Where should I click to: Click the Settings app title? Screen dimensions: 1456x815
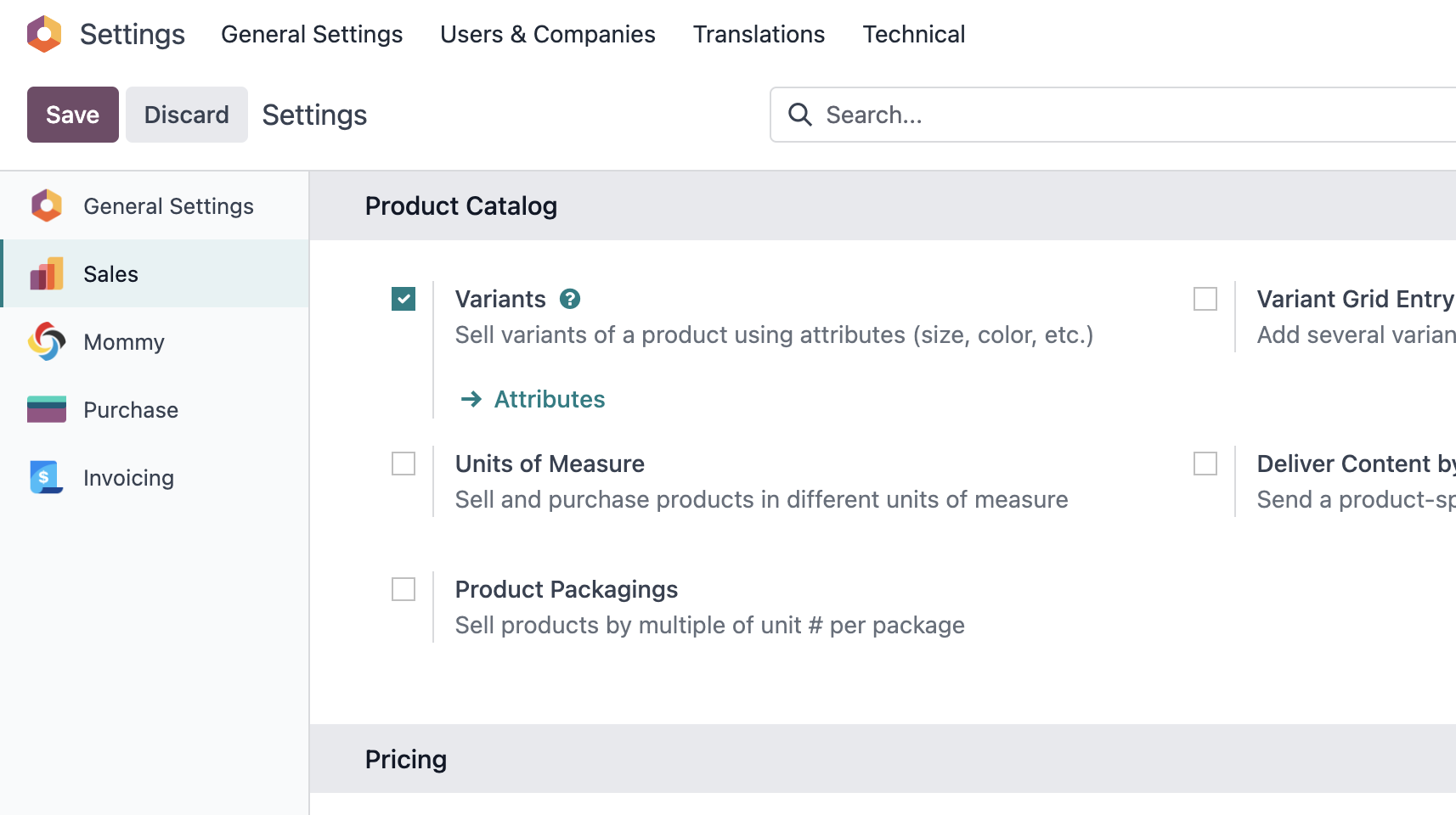[133, 34]
